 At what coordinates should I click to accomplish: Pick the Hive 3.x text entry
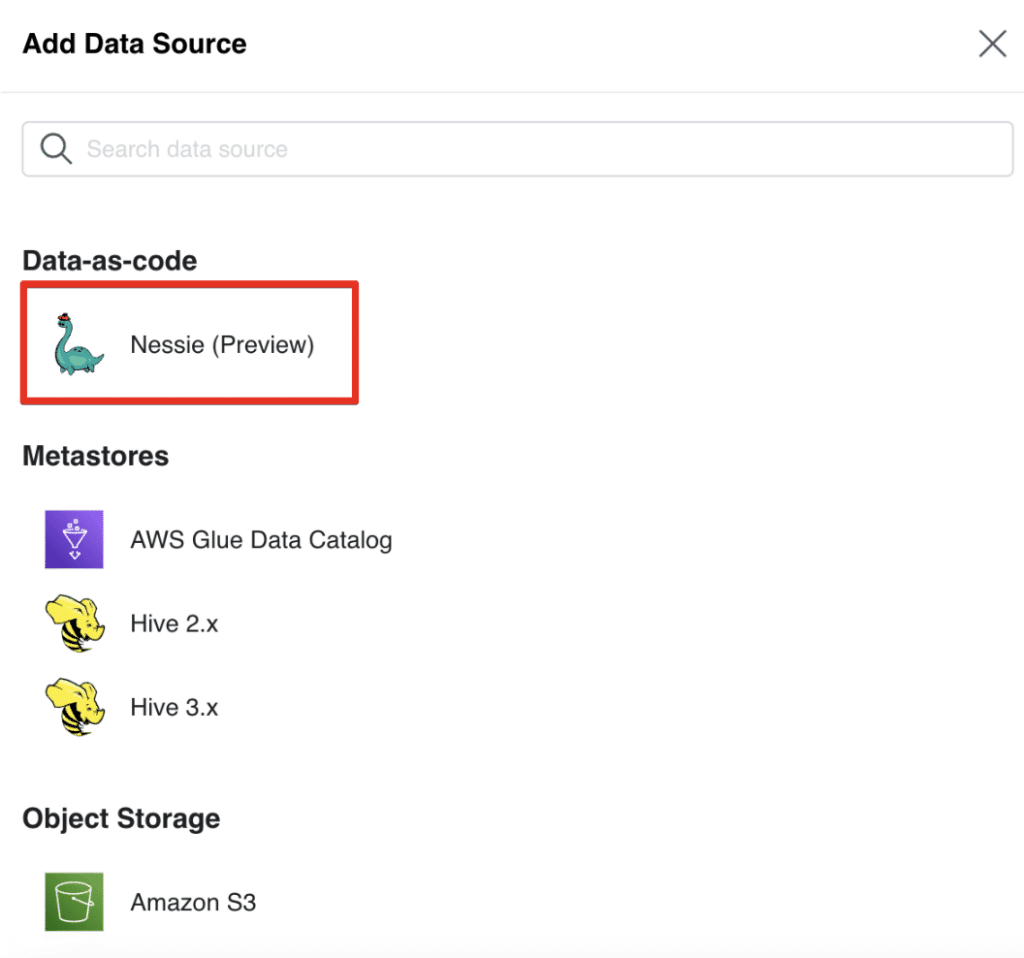coord(174,707)
